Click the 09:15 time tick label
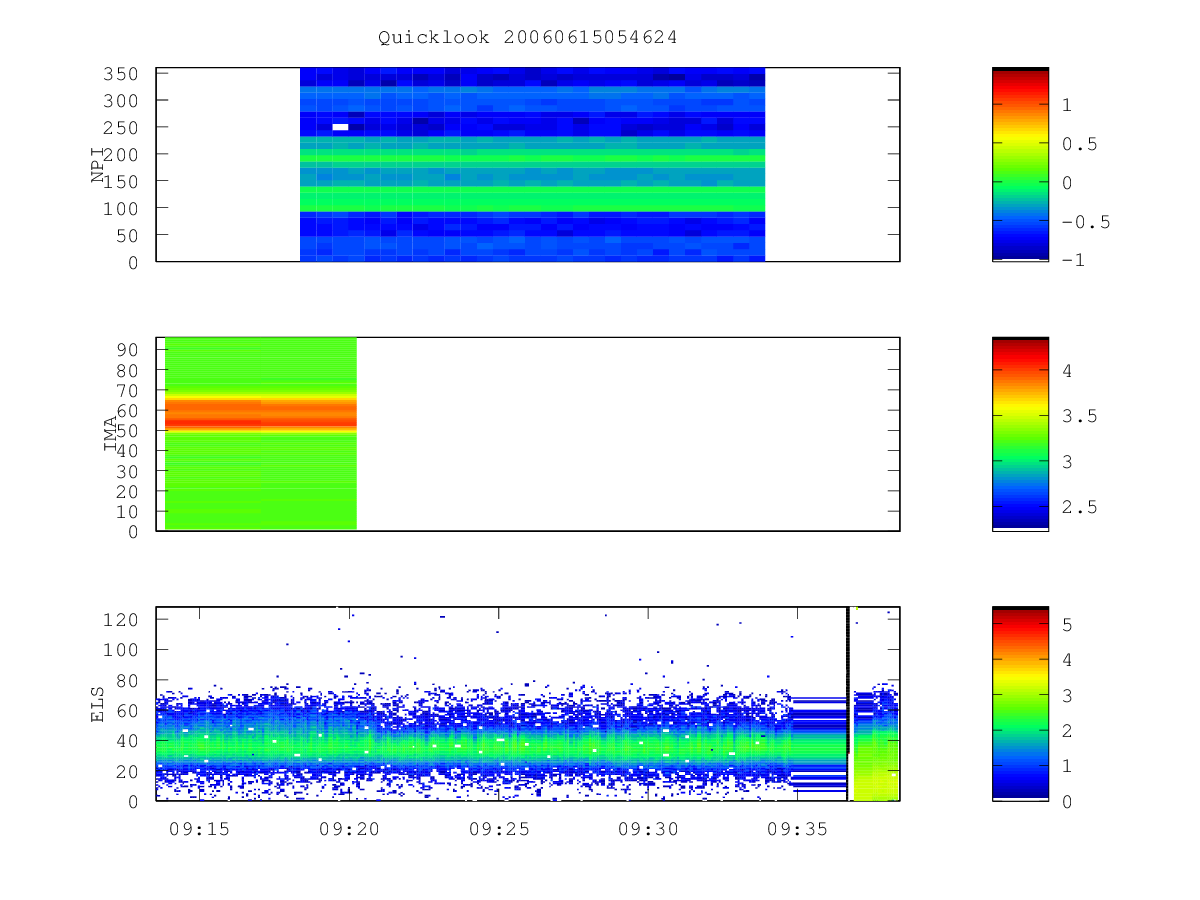 (x=198, y=829)
